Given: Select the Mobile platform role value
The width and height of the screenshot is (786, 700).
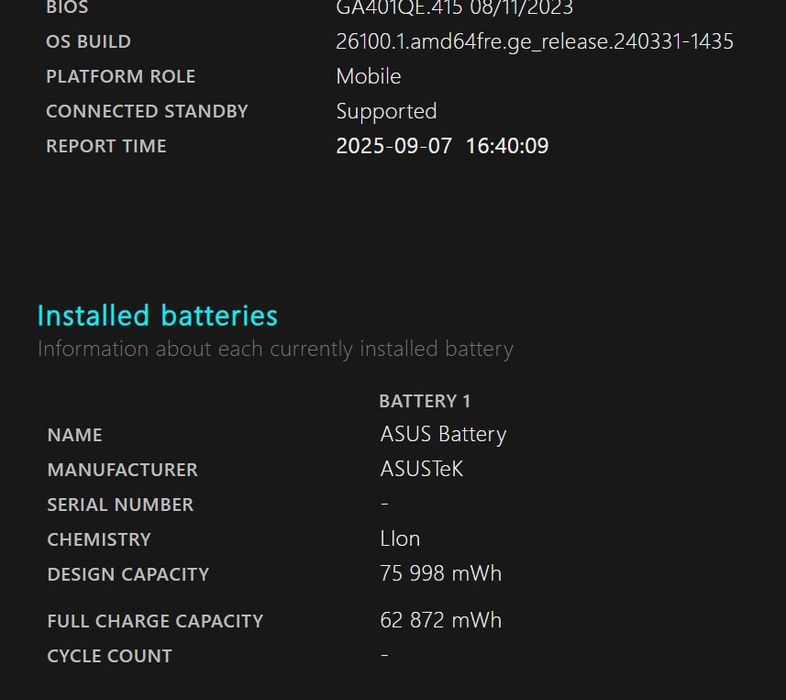Looking at the screenshot, I should [368, 77].
